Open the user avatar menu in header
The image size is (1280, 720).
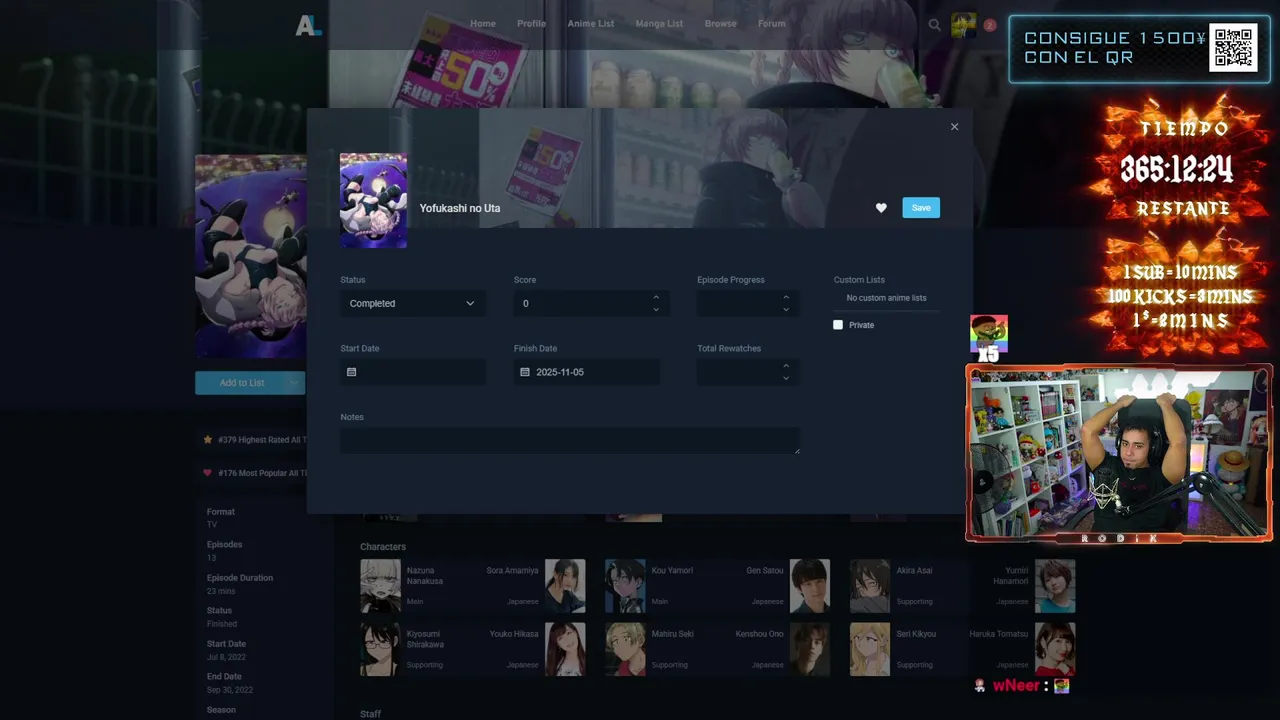tap(964, 25)
